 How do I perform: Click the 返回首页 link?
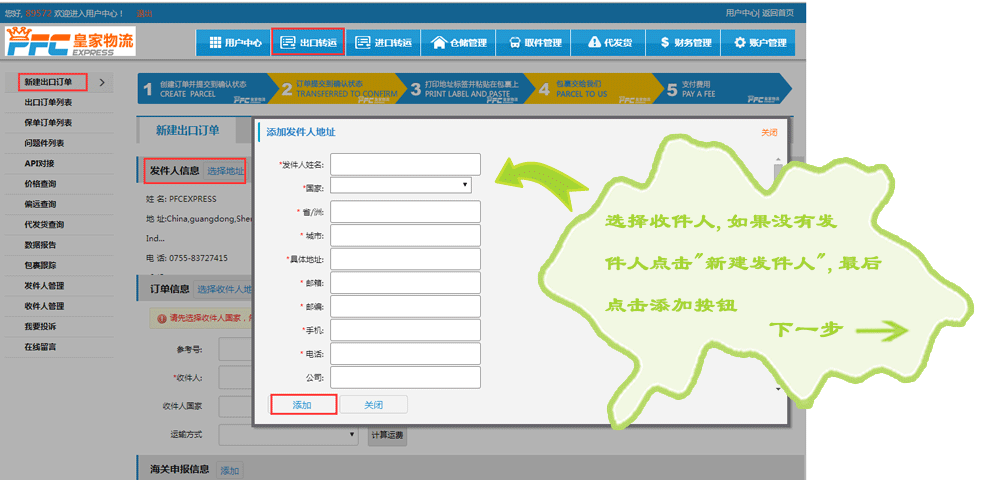point(777,13)
